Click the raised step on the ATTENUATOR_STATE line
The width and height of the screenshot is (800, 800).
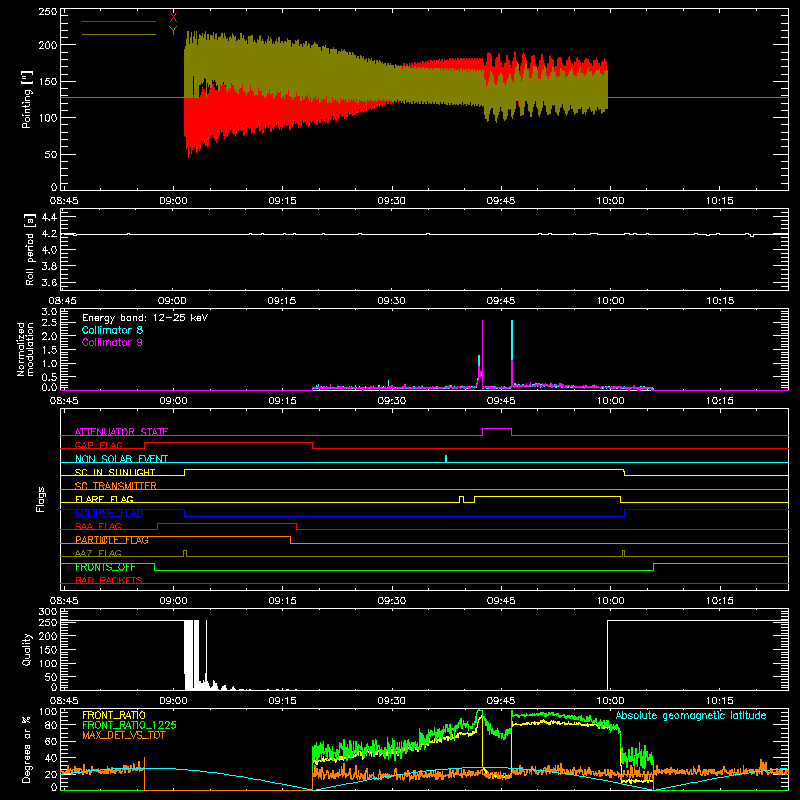[x=497, y=429]
